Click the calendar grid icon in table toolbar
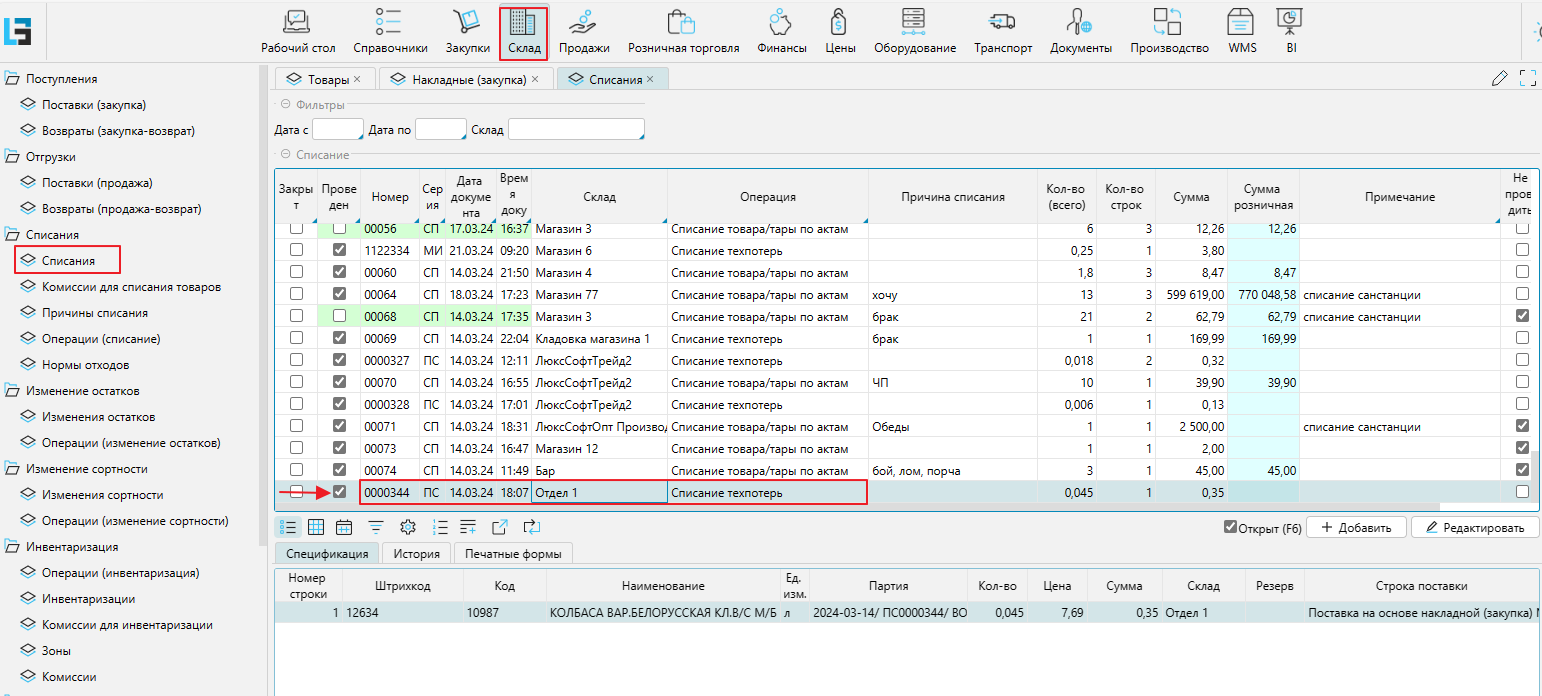This screenshot has height=696, width=1542. tap(345, 527)
